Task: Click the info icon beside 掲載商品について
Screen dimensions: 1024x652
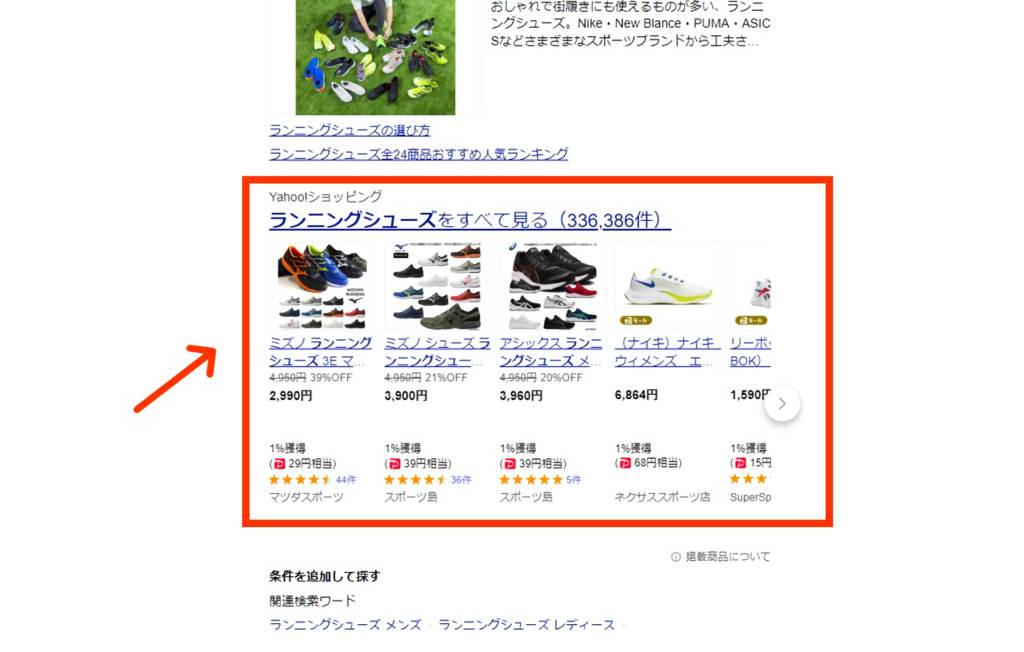Action: tap(675, 557)
